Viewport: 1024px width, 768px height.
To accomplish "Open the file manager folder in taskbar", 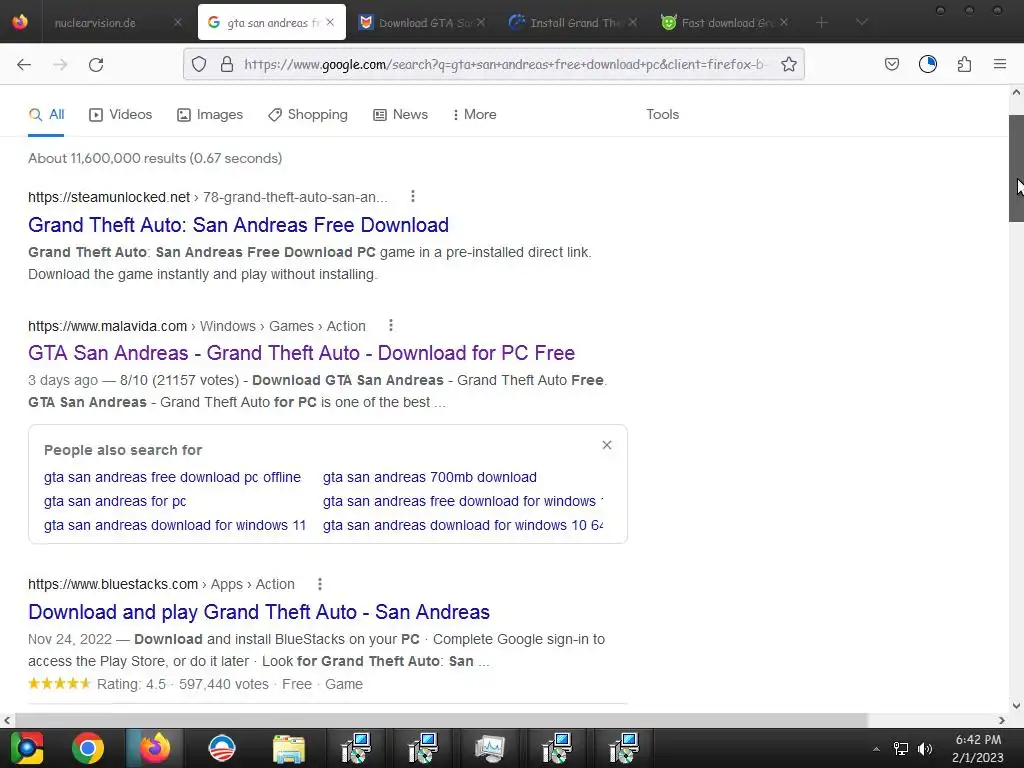I will (289, 748).
